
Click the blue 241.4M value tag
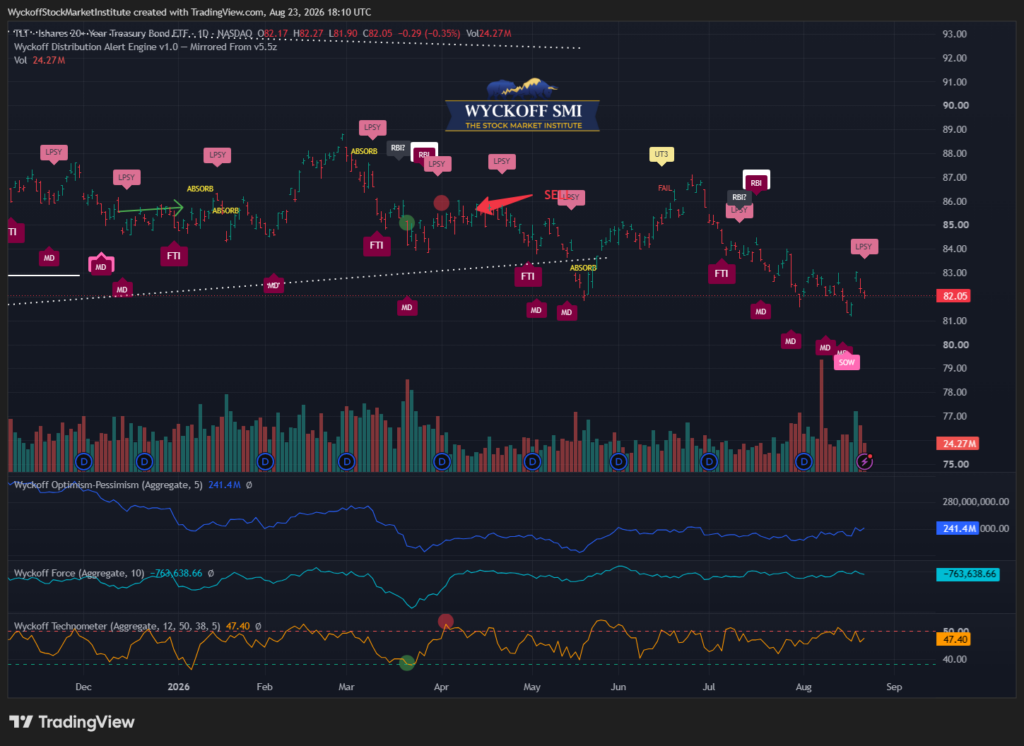click(957, 528)
